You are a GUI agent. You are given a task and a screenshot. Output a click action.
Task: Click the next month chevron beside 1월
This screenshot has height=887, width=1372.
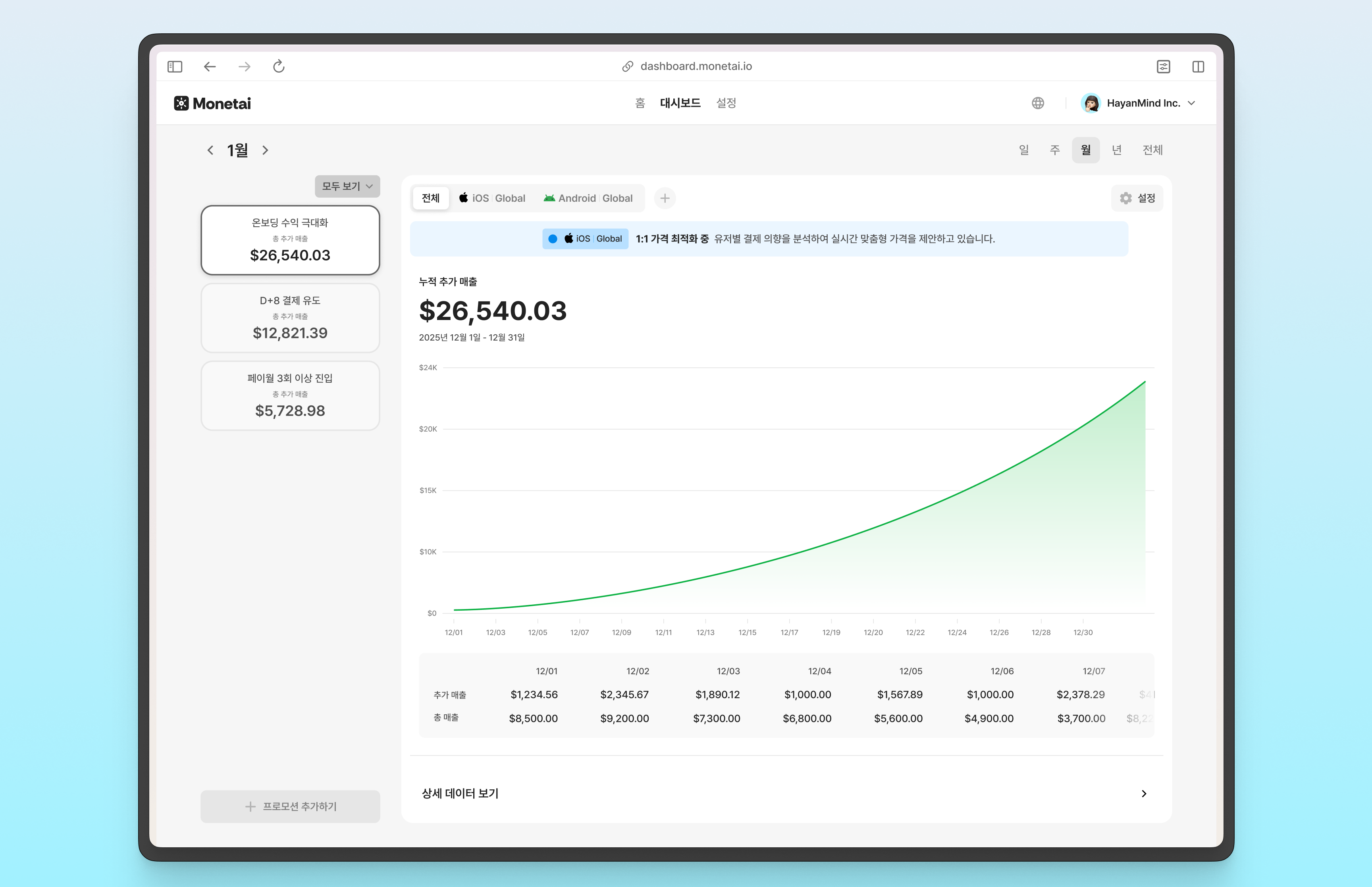[x=266, y=150]
